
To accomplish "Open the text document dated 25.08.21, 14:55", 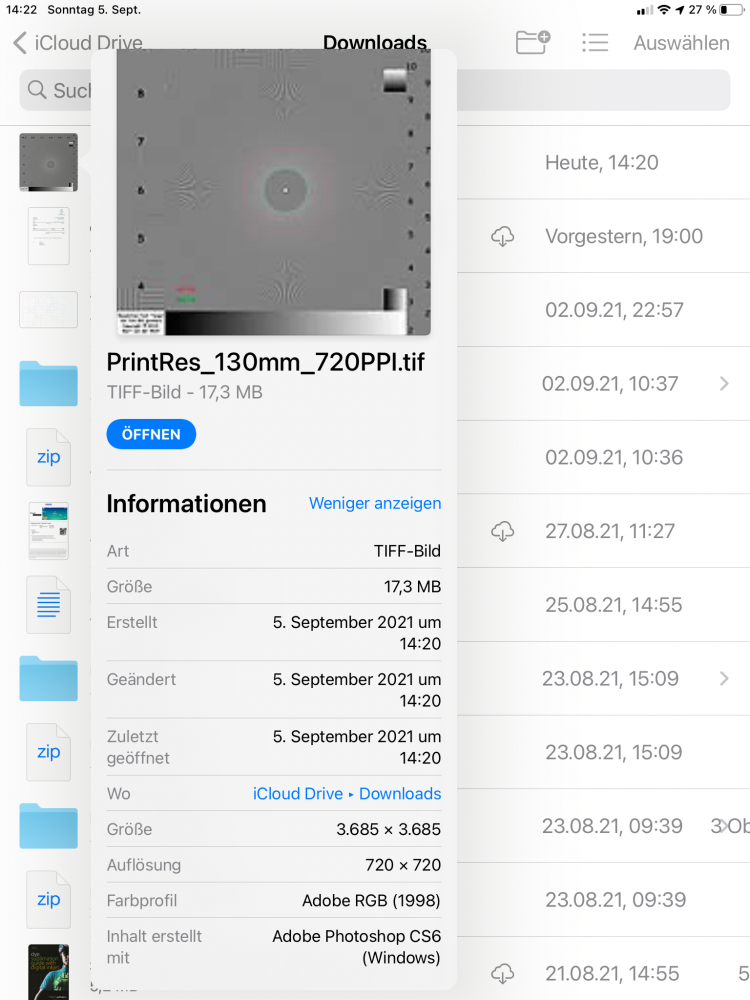I will click(48, 604).
